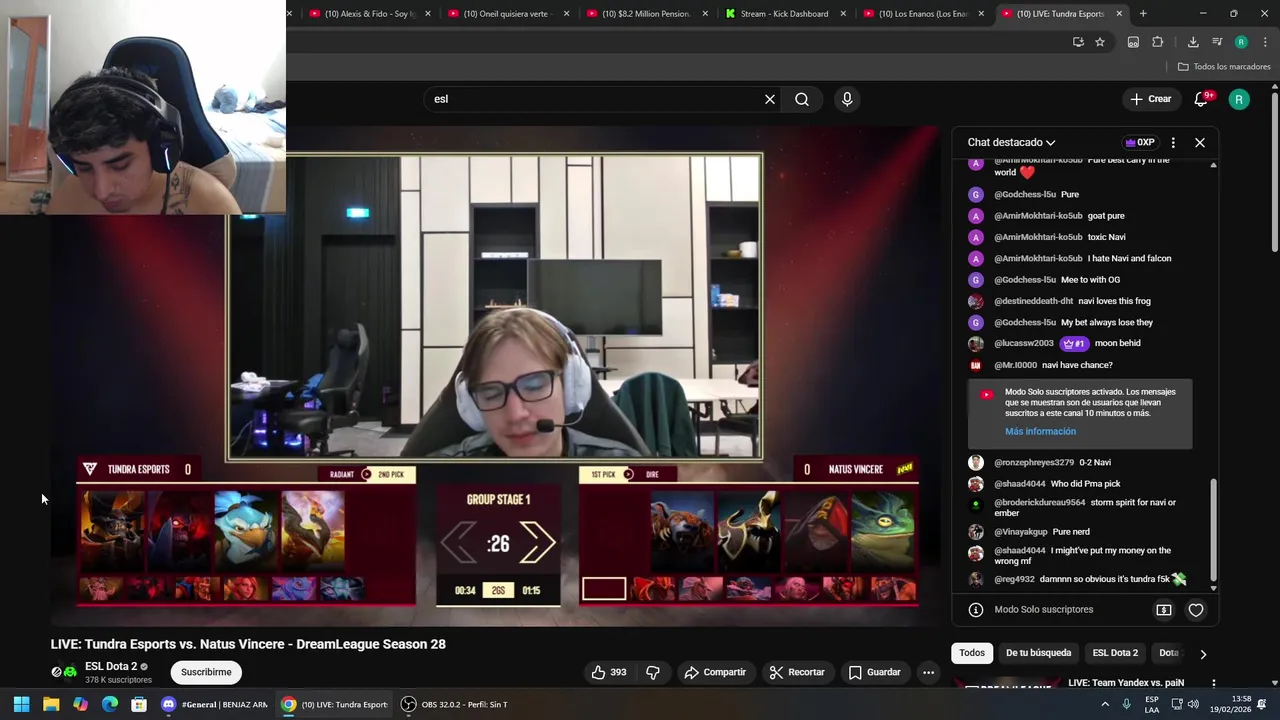Expand Chat destacado dropdown

click(1011, 143)
